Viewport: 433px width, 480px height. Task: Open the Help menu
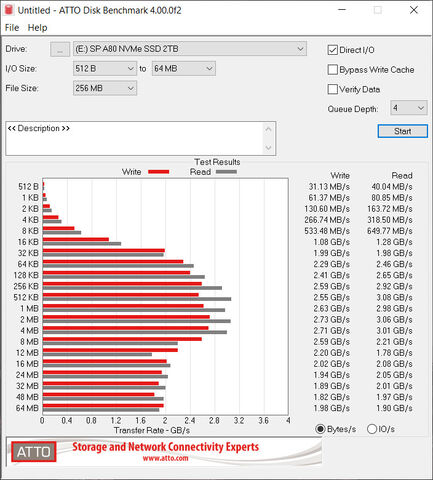[37, 28]
